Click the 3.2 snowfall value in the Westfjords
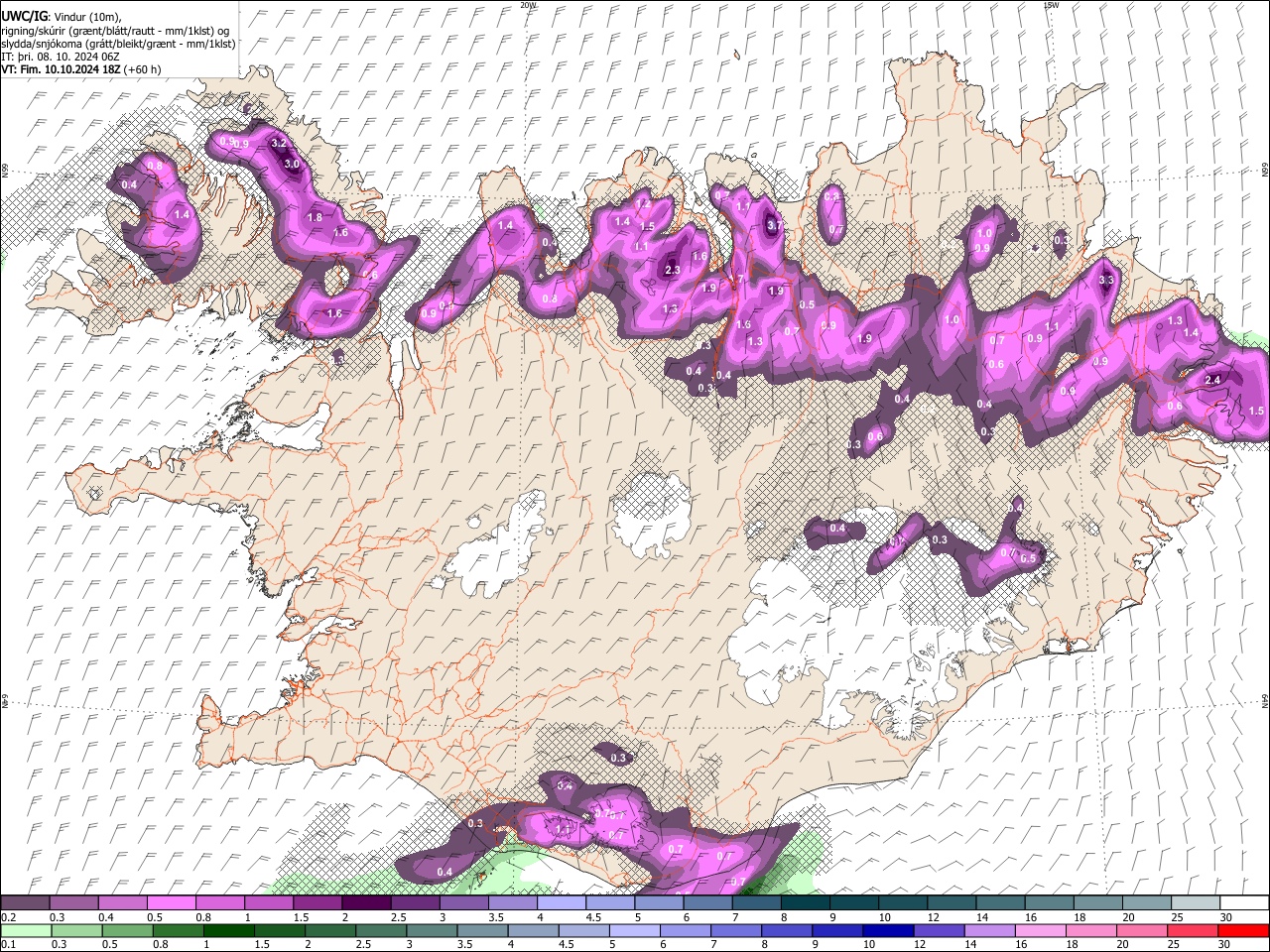This screenshot has height=952, width=1270. tap(279, 143)
